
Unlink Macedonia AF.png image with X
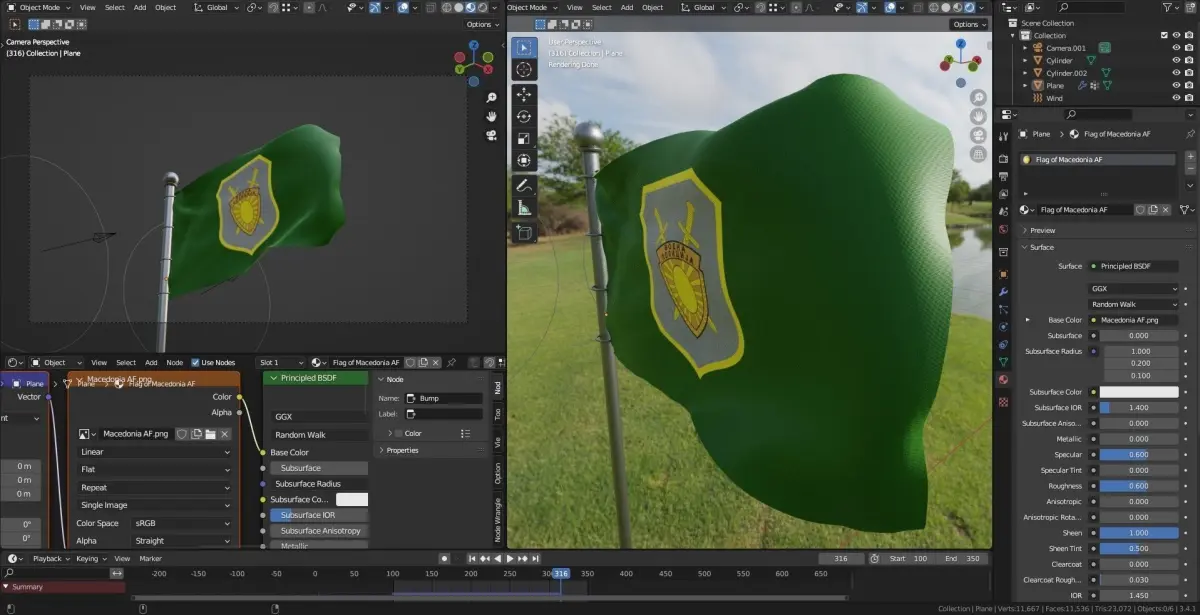[x=224, y=434]
